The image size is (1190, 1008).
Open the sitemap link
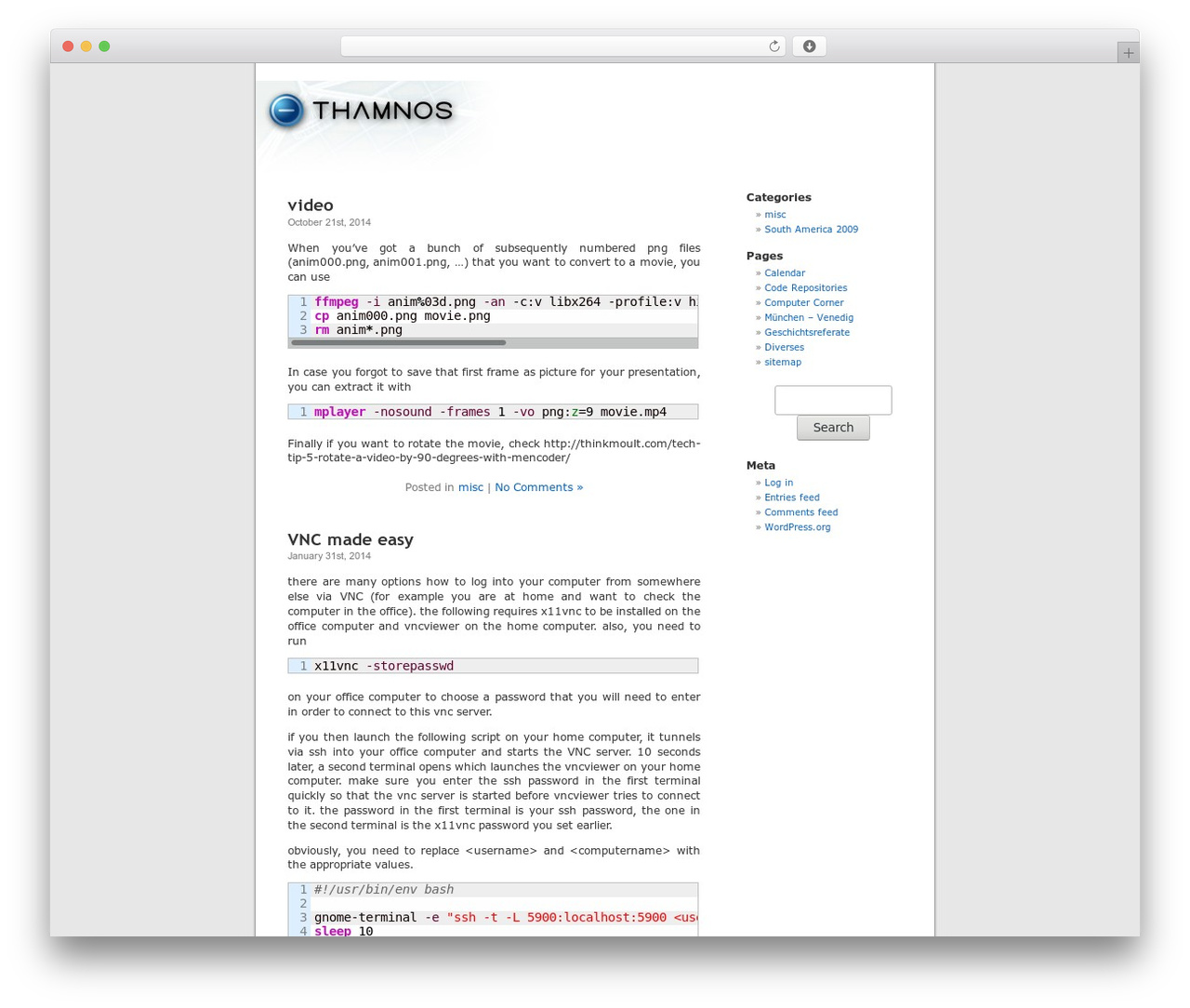(x=783, y=363)
